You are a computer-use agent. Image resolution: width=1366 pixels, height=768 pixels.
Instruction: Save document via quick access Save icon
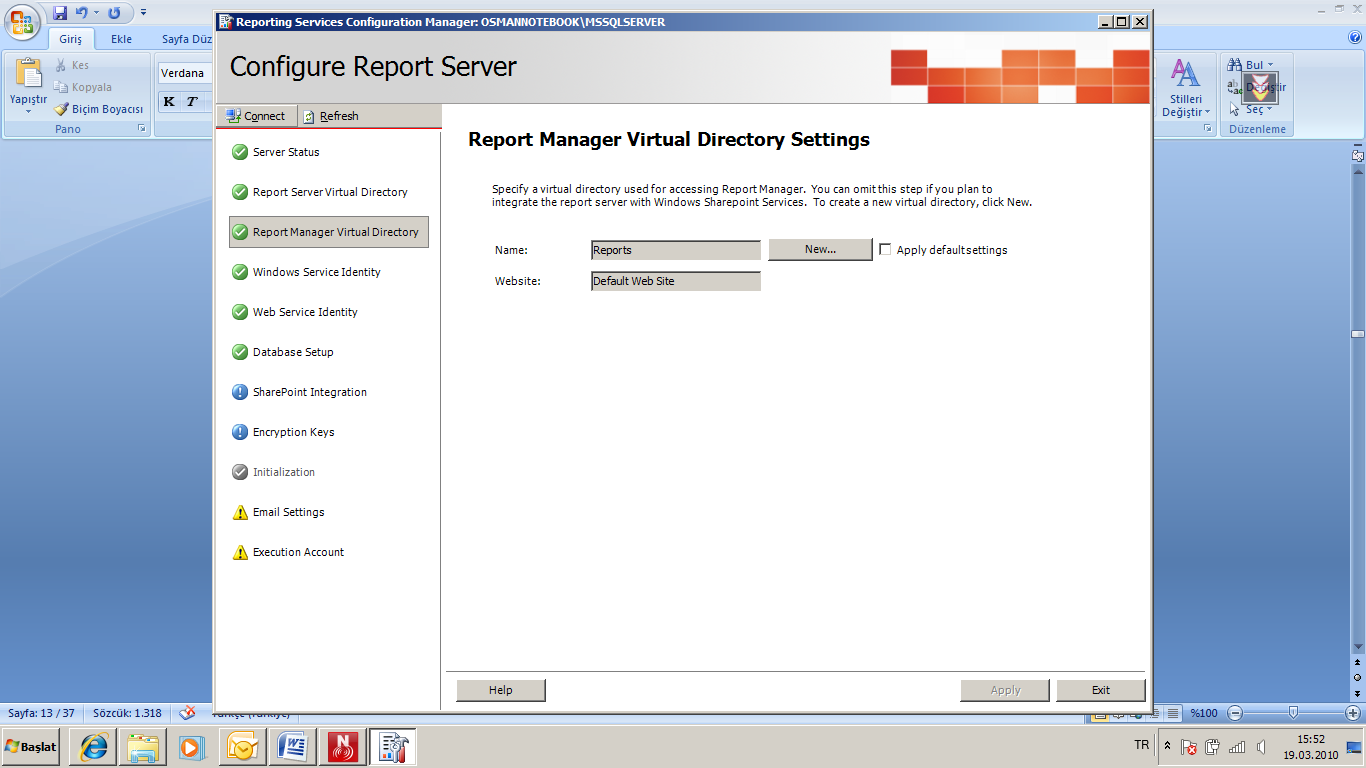(x=60, y=12)
